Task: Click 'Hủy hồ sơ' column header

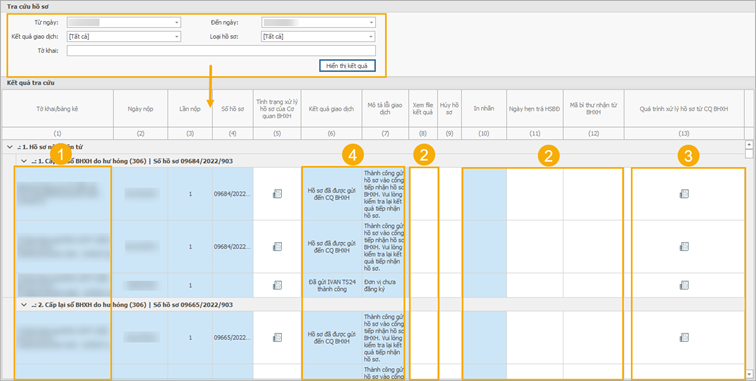Action: [449, 109]
